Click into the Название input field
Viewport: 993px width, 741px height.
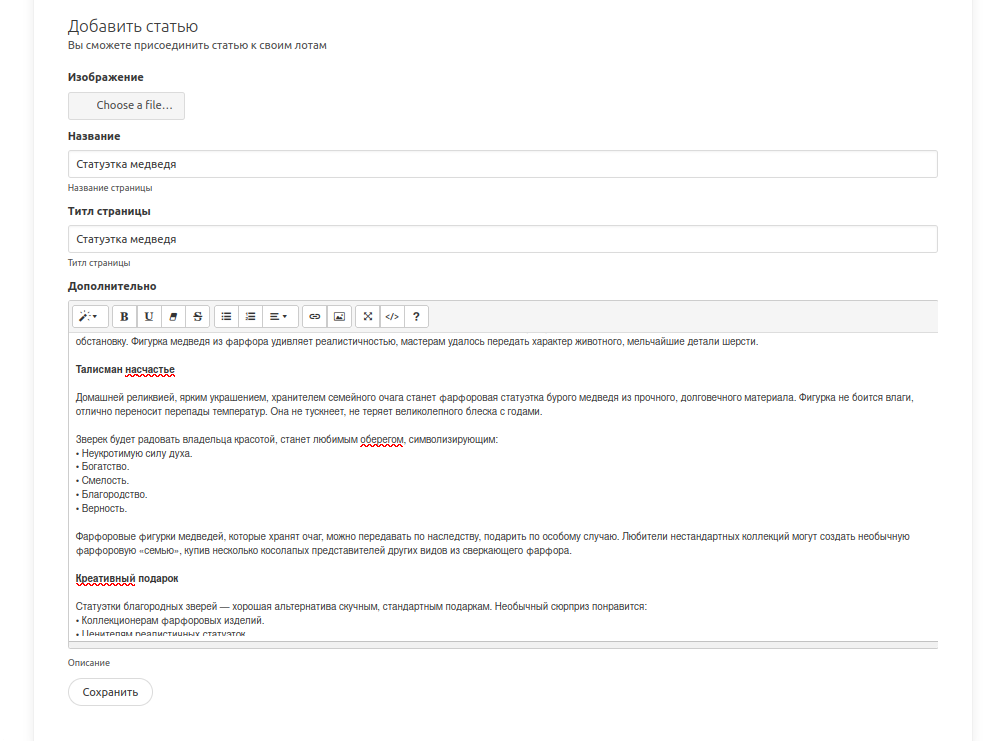(502, 164)
